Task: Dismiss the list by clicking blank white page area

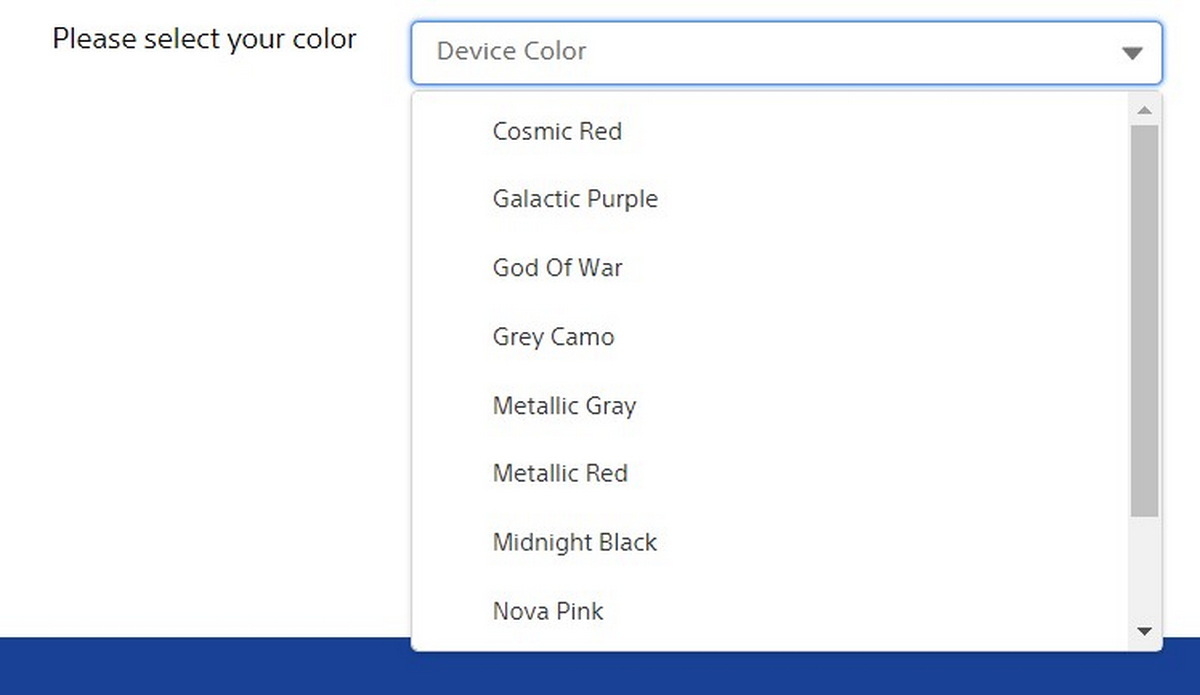Action: point(200,350)
